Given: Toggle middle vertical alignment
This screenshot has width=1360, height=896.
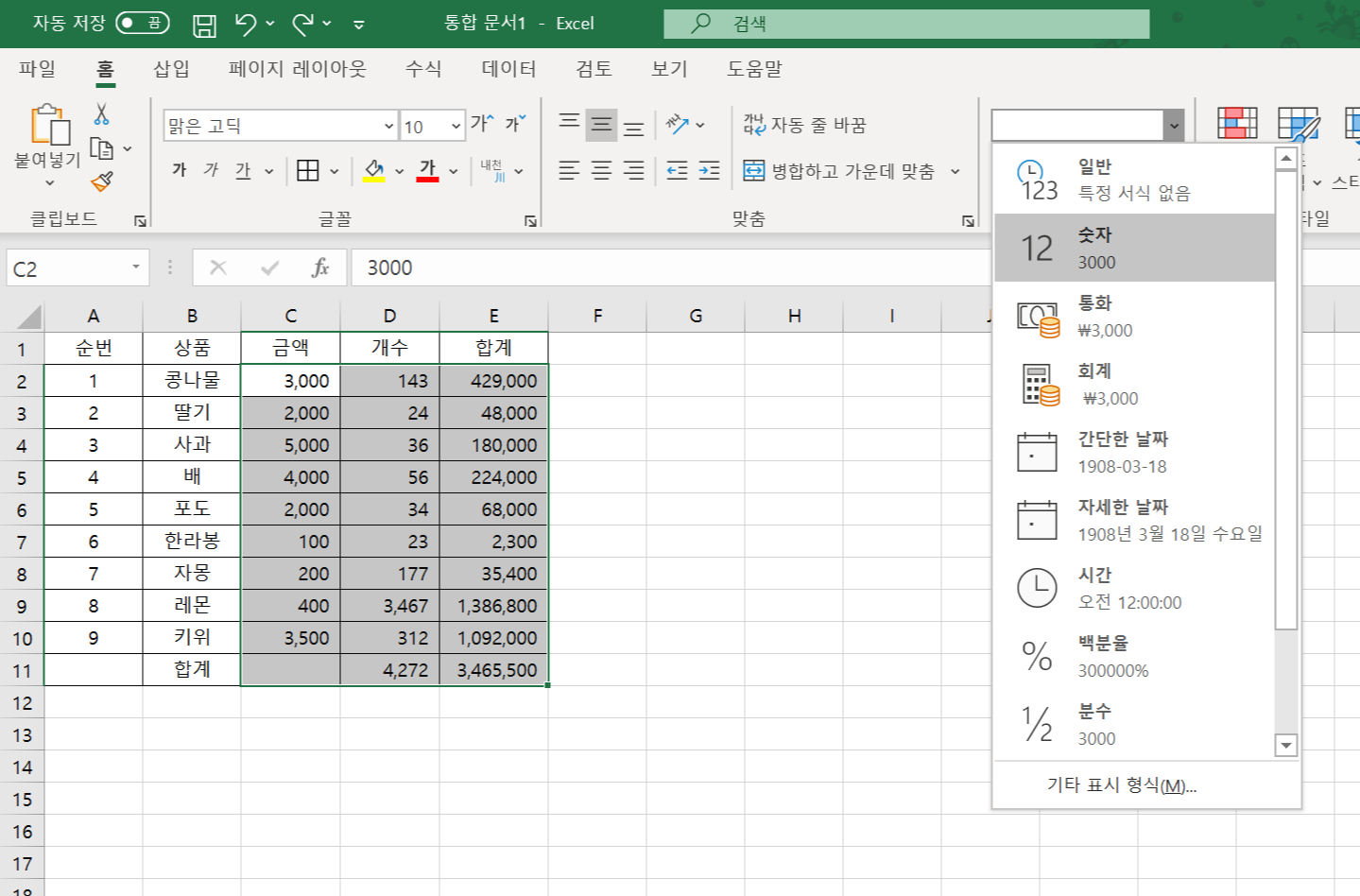Looking at the screenshot, I should [601, 125].
